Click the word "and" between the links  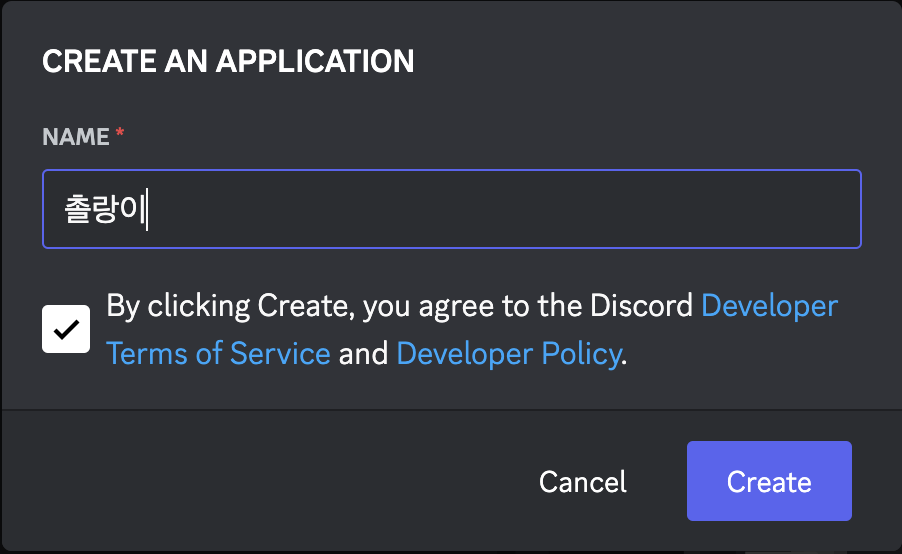pos(363,353)
